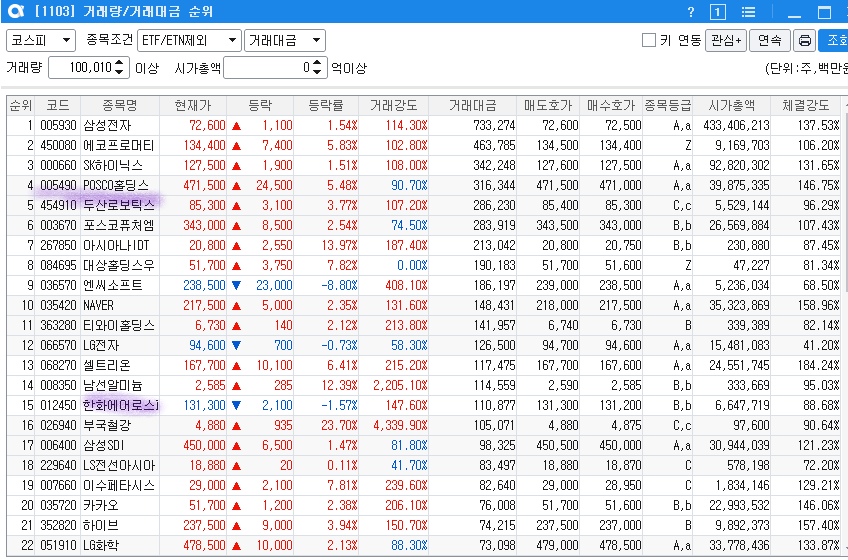
Task: Select the NAVER row
Action: coord(424,306)
